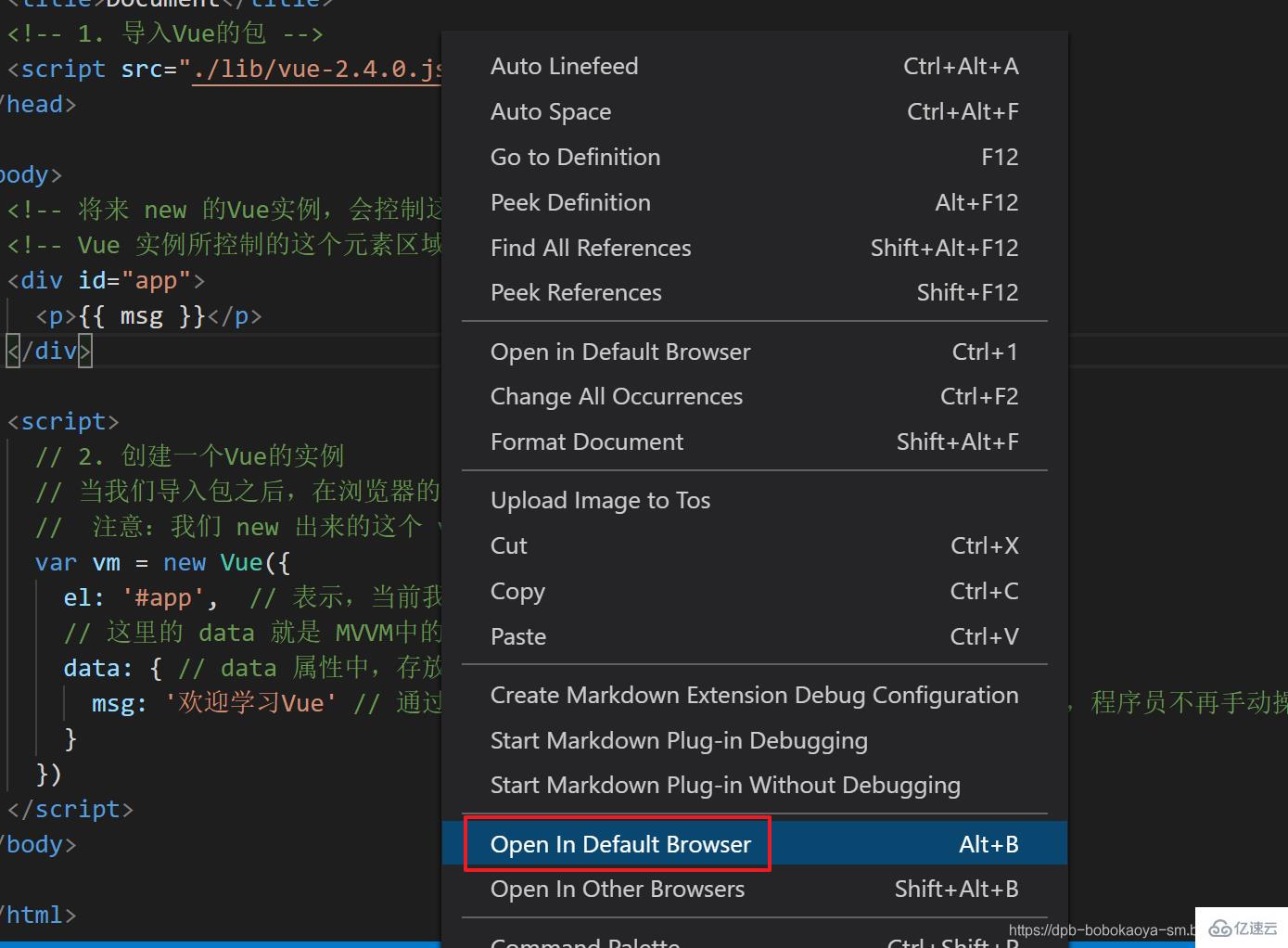Screen dimensions: 1288x948
Task: Choose Start Markdown Plug-in Without Debugging
Action: 755,785
